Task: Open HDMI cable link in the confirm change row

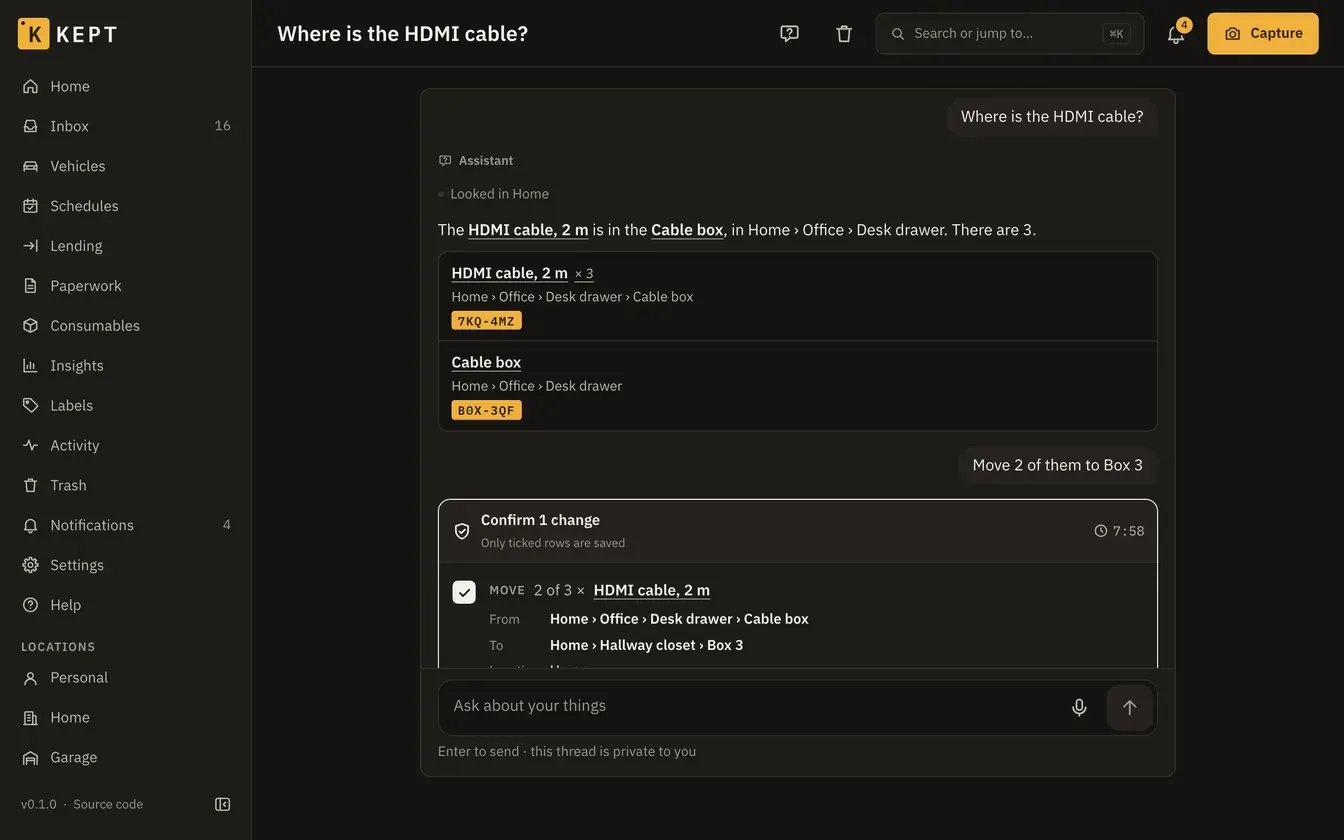Action: [652, 590]
